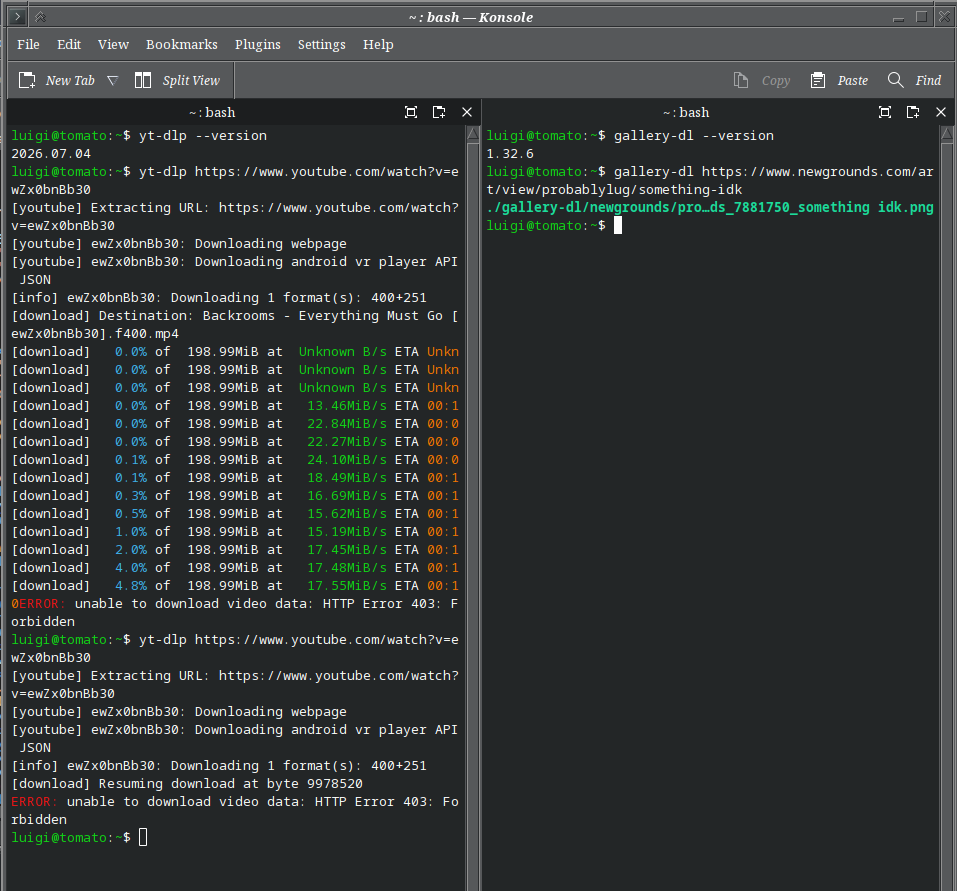Viewport: 957px width, 891px height.
Task: Click the 'gallery-dl --version' command line
Action: point(630,135)
